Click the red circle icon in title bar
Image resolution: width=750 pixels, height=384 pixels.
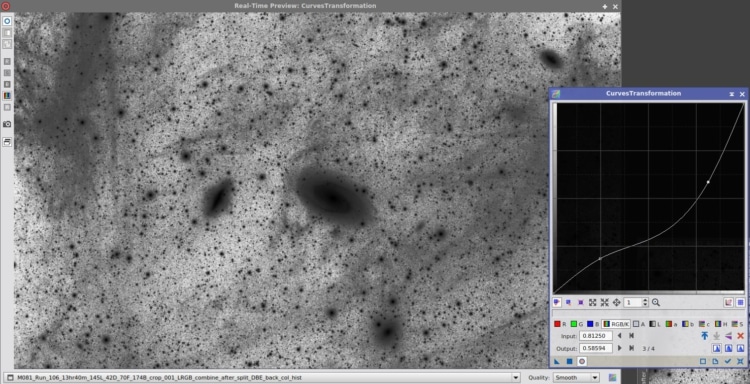(6, 6)
